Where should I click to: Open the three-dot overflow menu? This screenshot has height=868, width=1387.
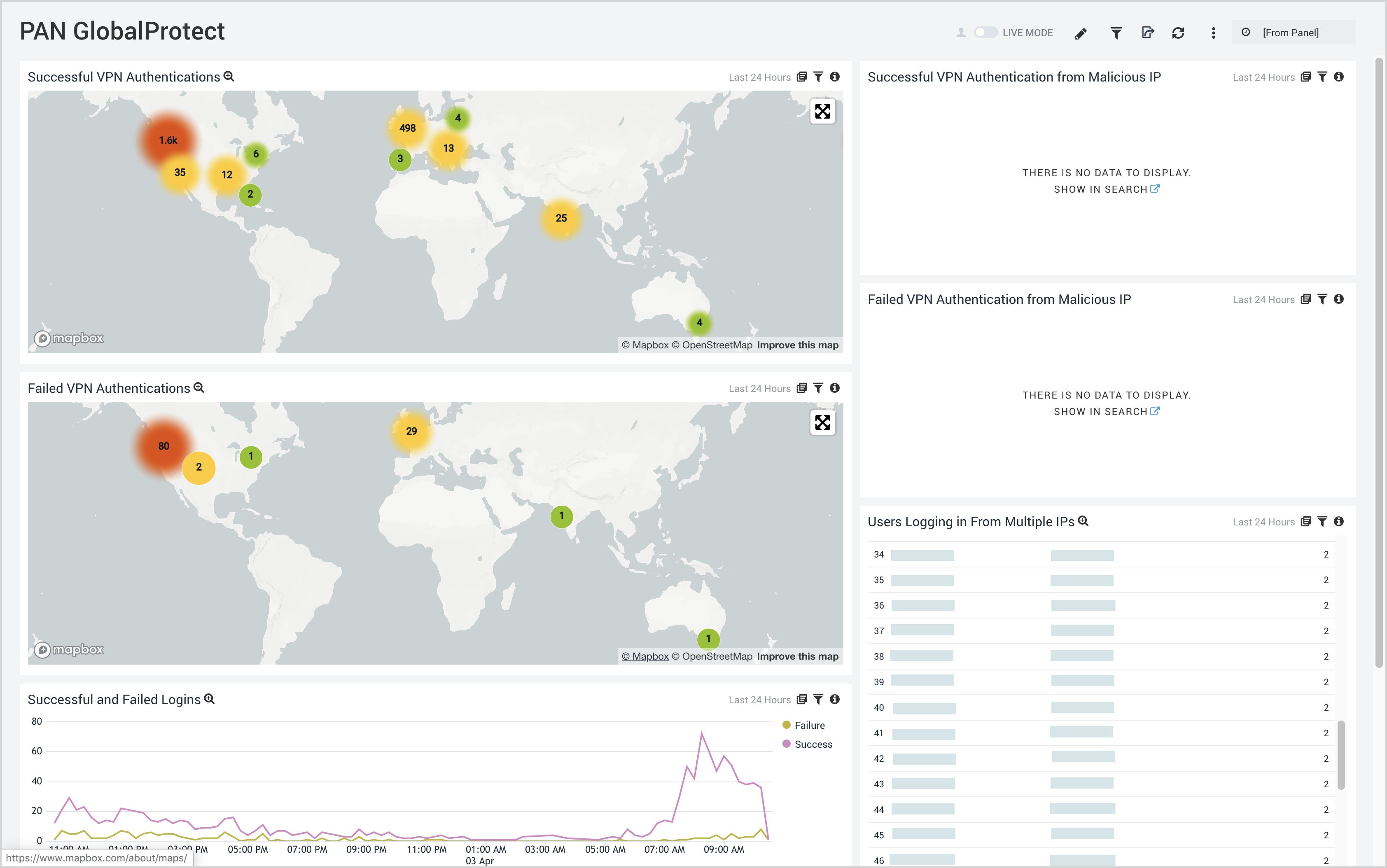click(1213, 33)
